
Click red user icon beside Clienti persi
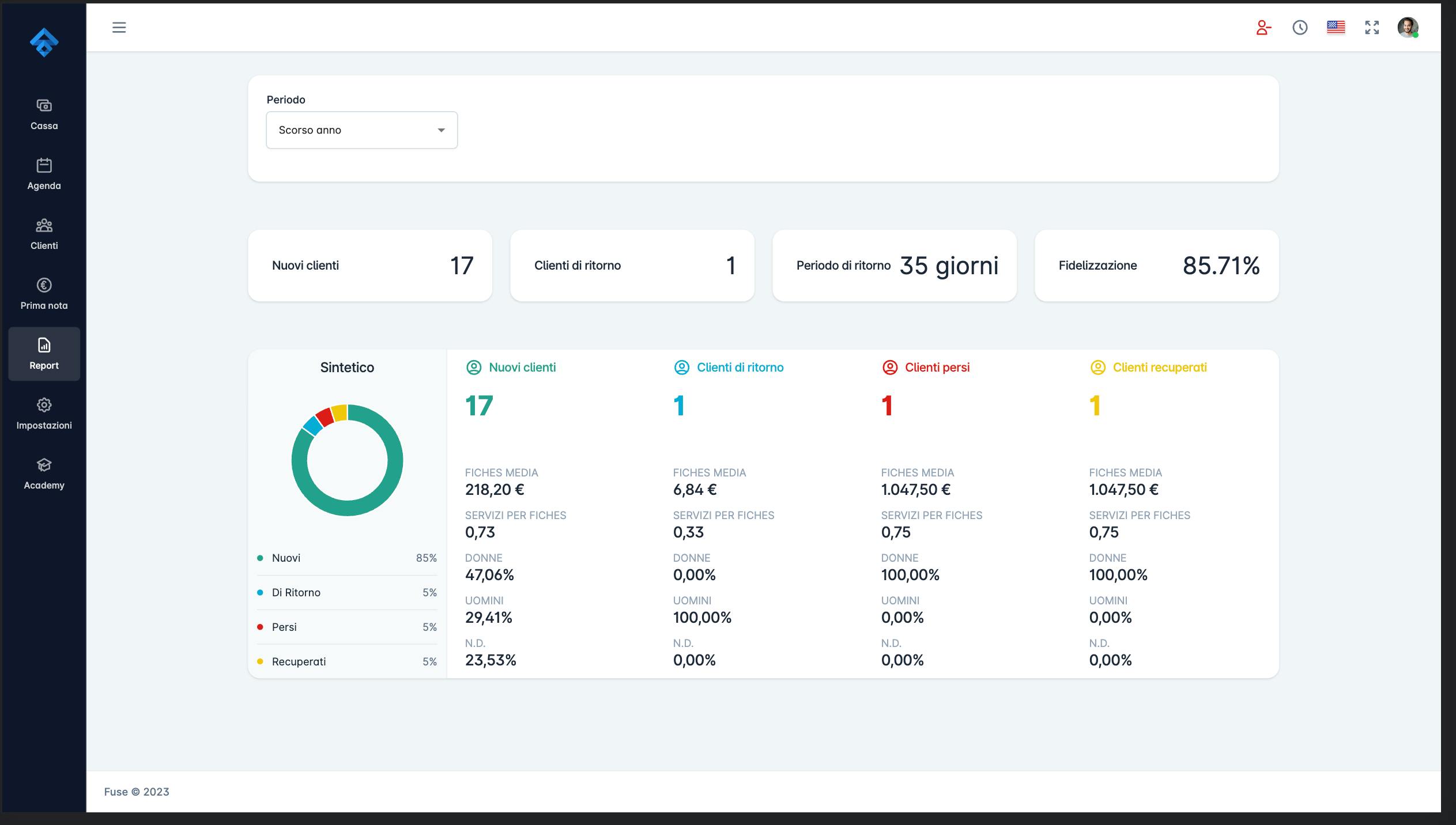889,368
